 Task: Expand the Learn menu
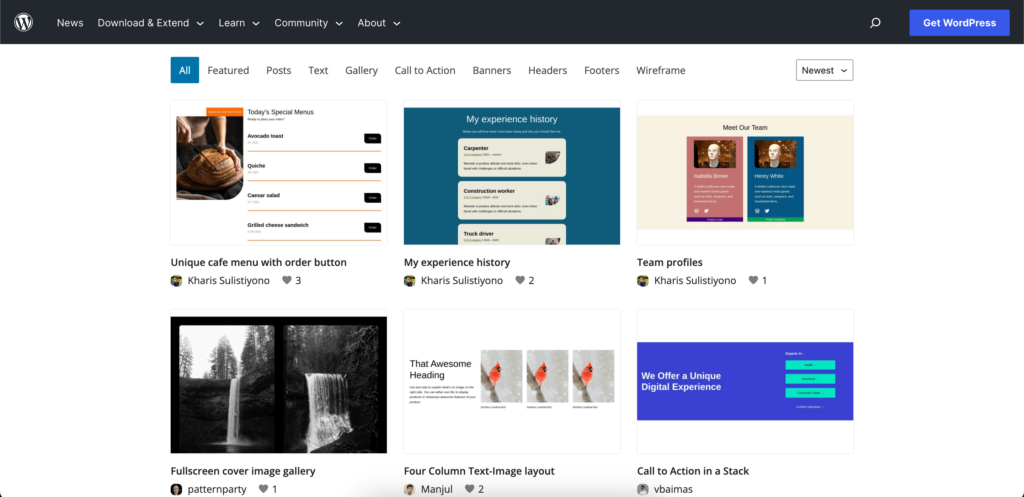(239, 23)
